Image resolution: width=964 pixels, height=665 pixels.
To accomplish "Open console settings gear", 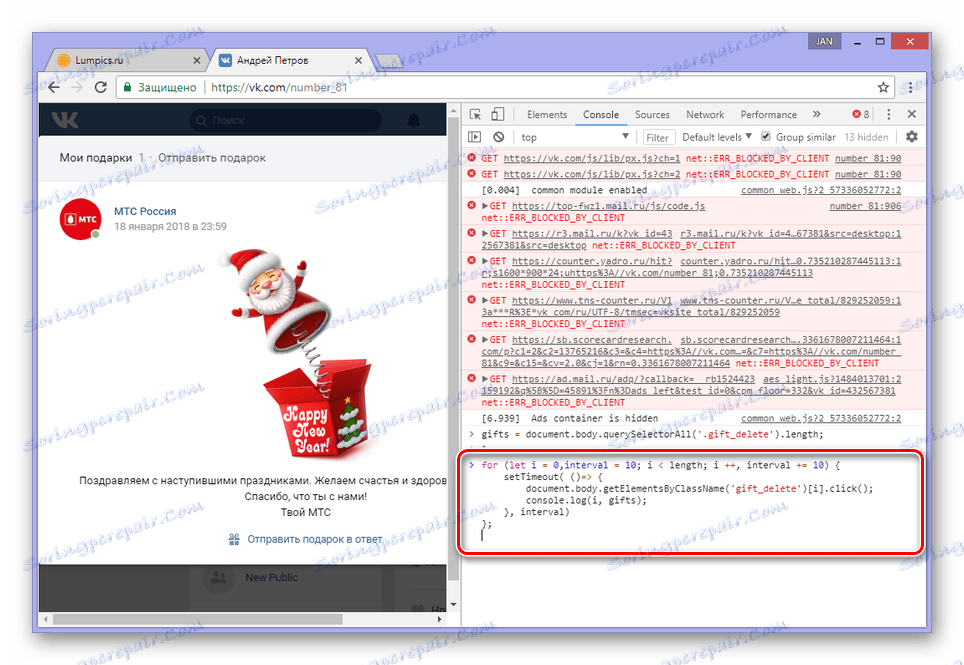I will coord(912,136).
